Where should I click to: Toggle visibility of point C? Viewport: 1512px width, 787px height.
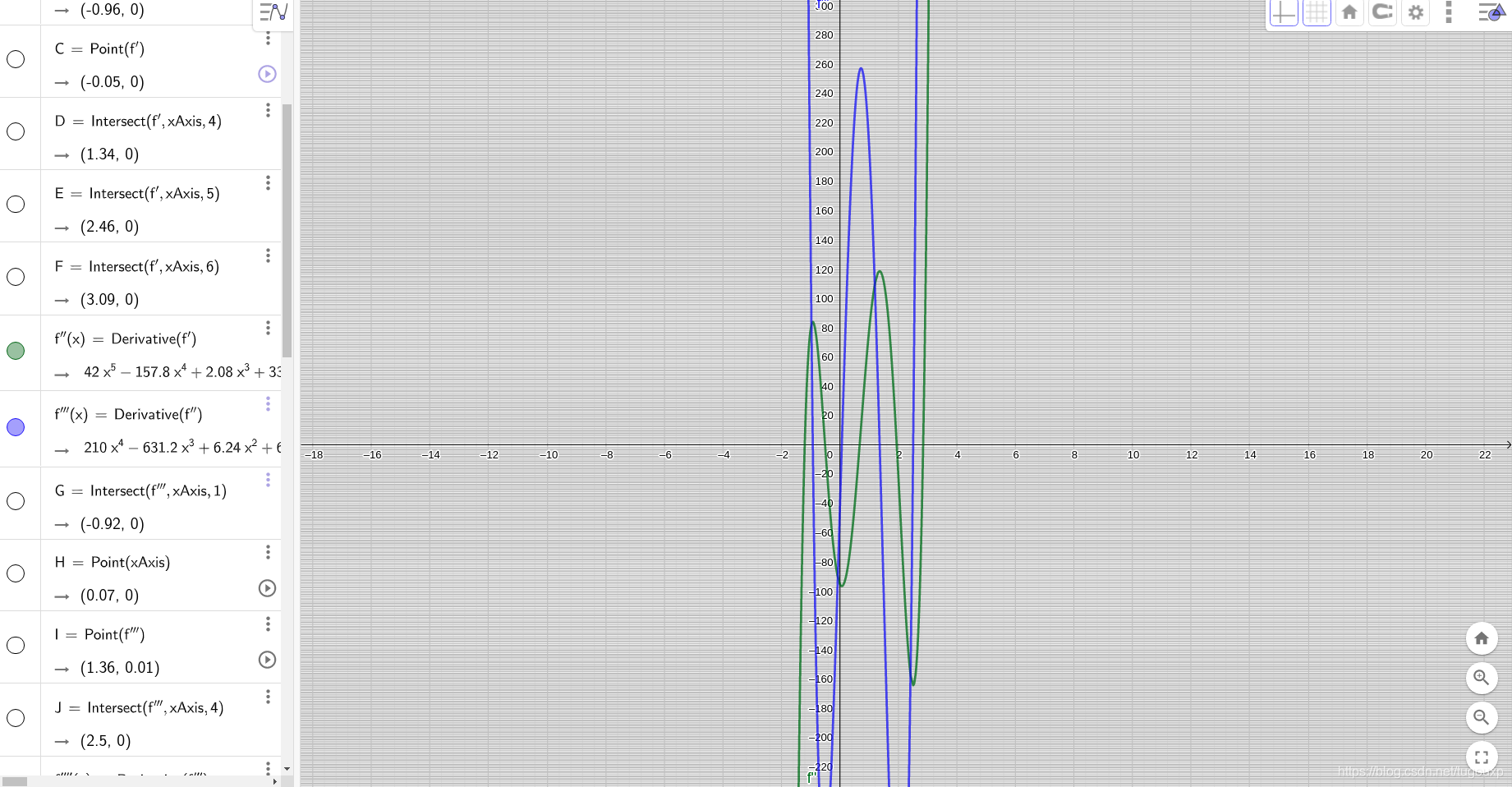click(x=16, y=59)
